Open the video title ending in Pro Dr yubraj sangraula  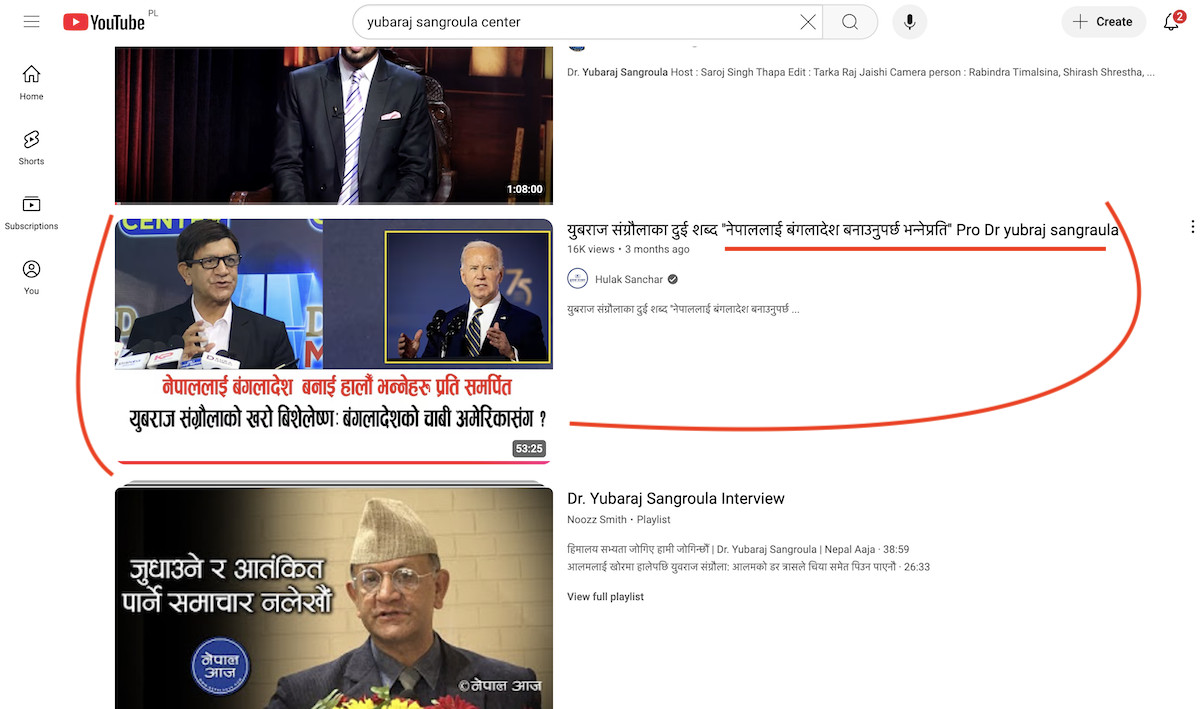click(x=842, y=230)
